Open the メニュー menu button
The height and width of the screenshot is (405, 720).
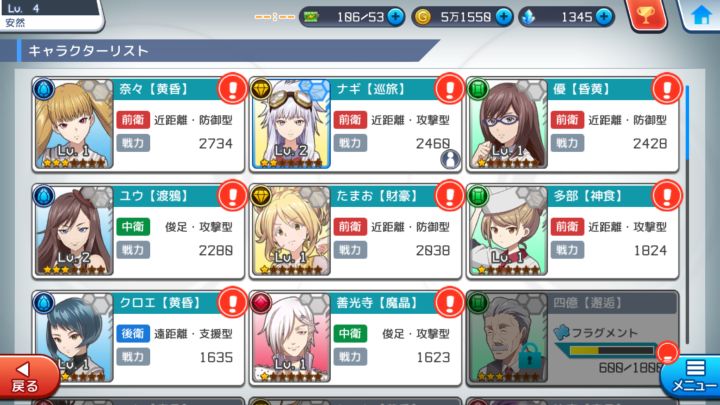coord(692,377)
